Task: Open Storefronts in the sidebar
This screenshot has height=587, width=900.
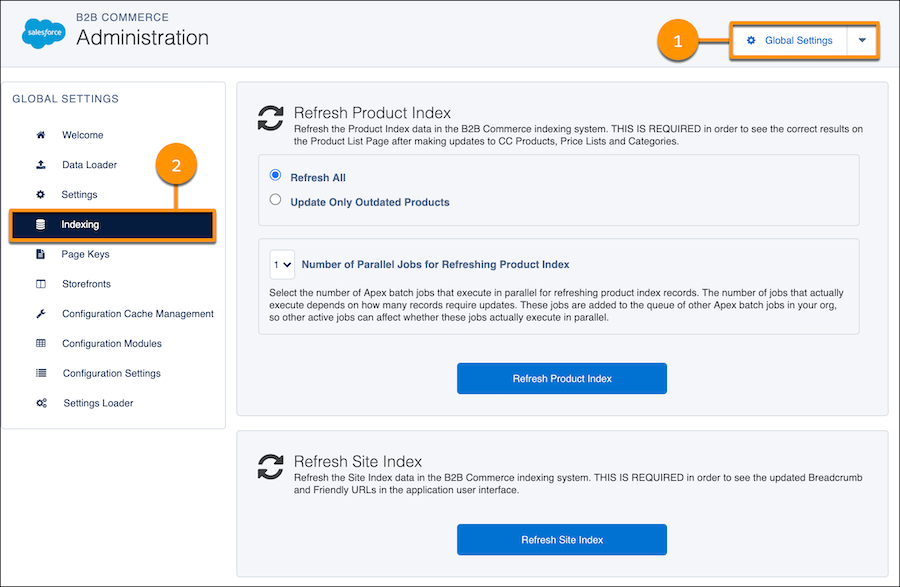Action: click(86, 284)
